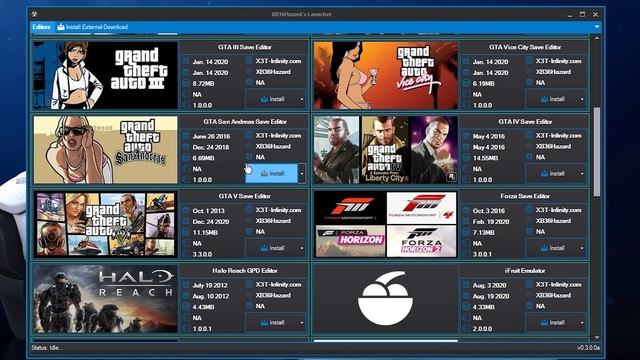
Task: Click the "Halo Reach GPD Editor" title
Action: tap(244, 271)
